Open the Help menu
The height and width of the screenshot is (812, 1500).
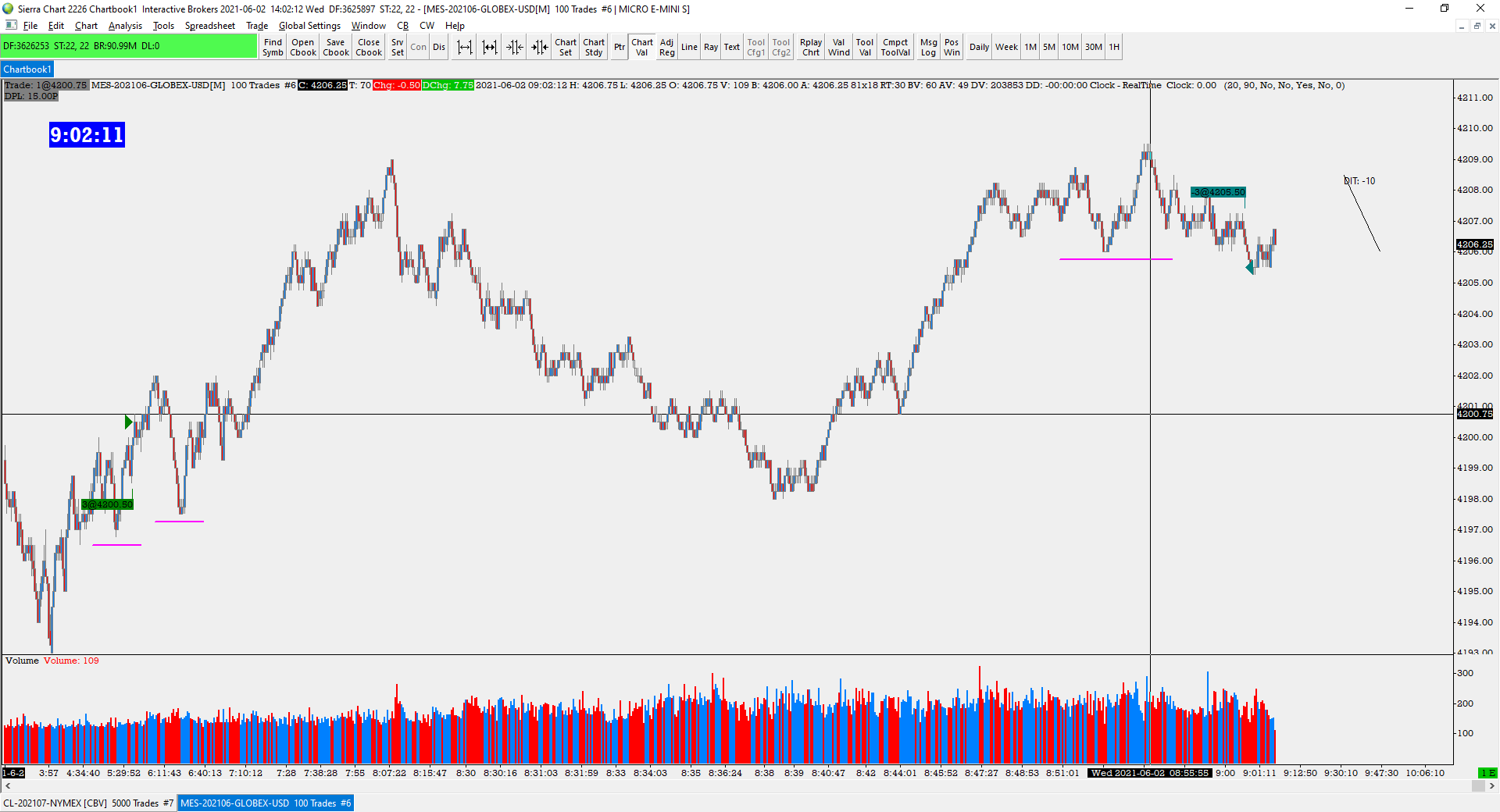(x=455, y=26)
